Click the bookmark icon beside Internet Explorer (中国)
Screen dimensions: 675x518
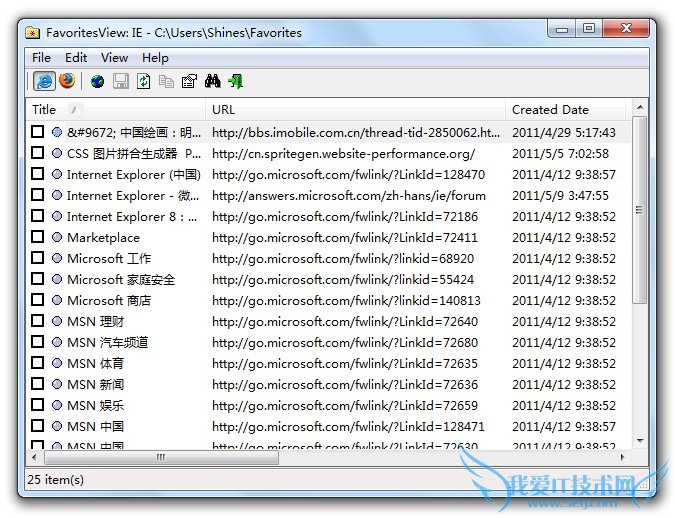coord(57,174)
